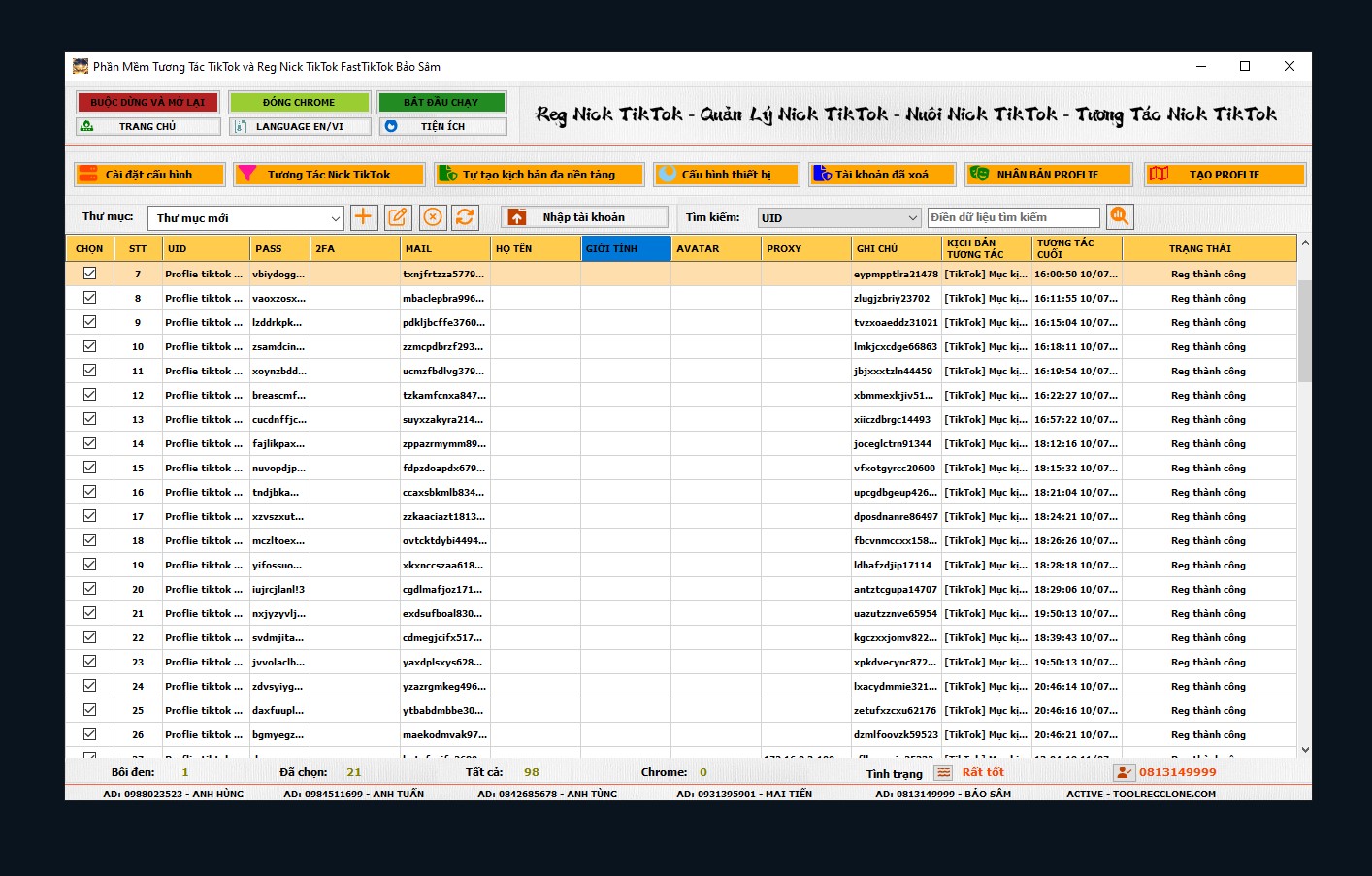Open Tương Tác Nick TikTok tab

(329, 175)
